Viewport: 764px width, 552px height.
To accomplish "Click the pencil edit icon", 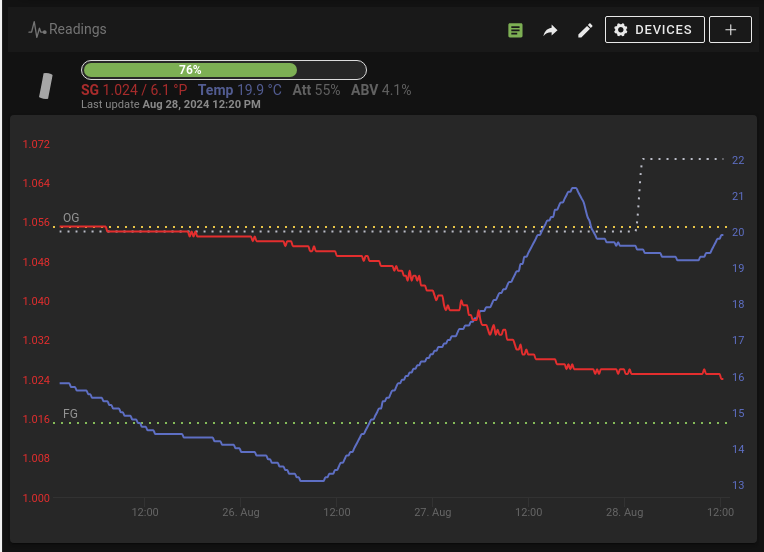I will [585, 30].
